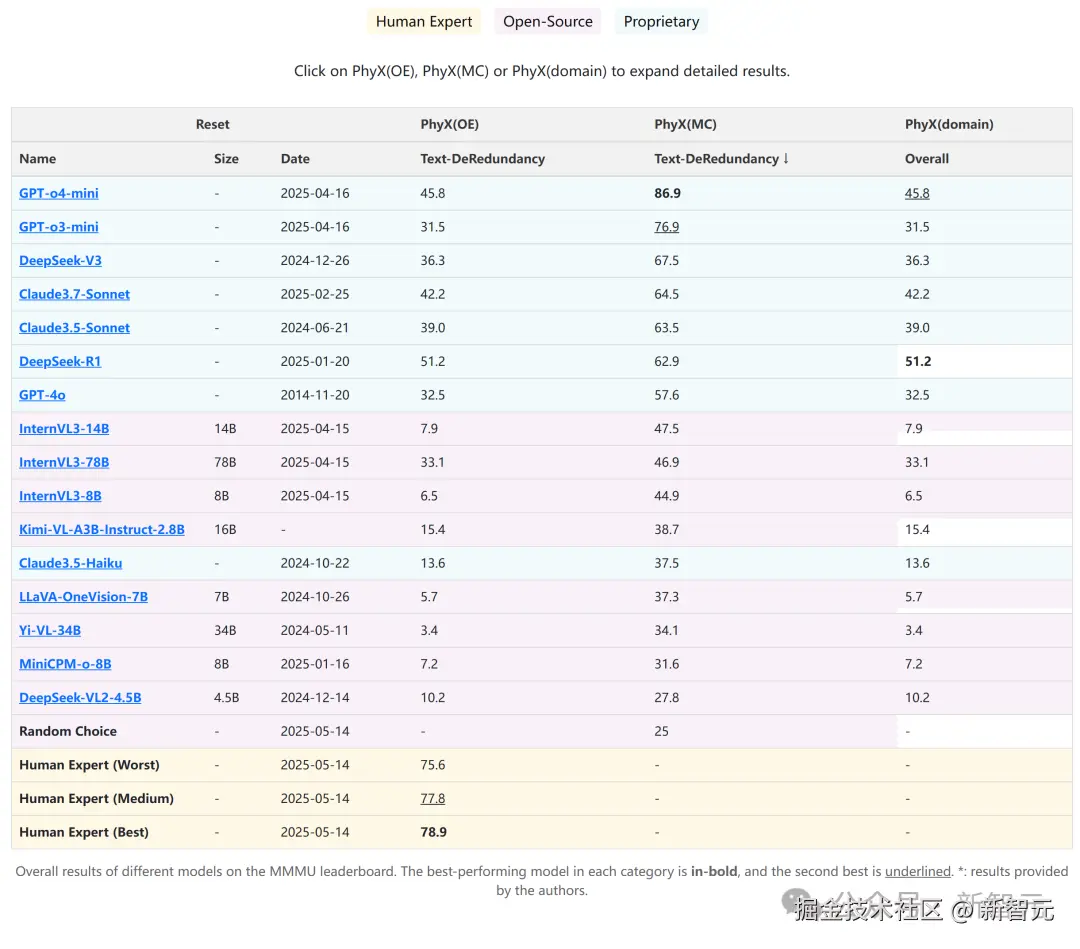1080x949 pixels.
Task: Click the Human Expert (Worst) row name
Action: tap(90, 766)
